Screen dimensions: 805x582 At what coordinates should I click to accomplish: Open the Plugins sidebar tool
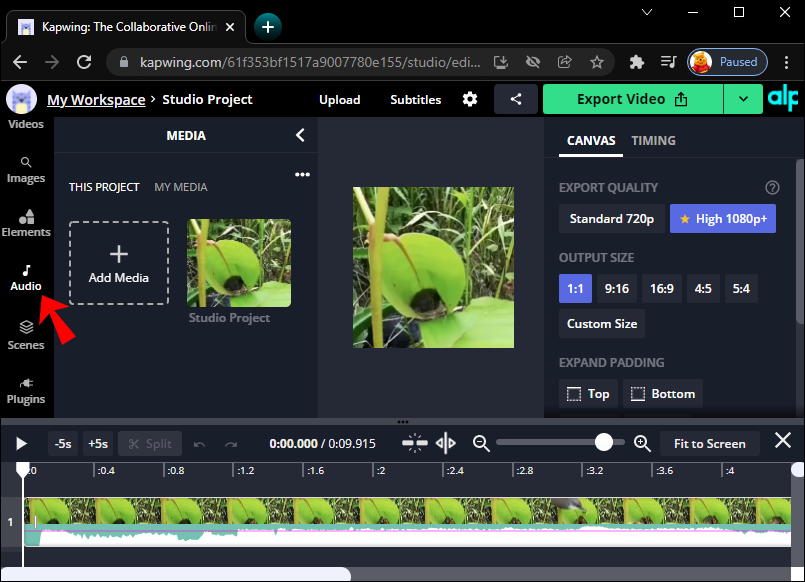tap(26, 390)
